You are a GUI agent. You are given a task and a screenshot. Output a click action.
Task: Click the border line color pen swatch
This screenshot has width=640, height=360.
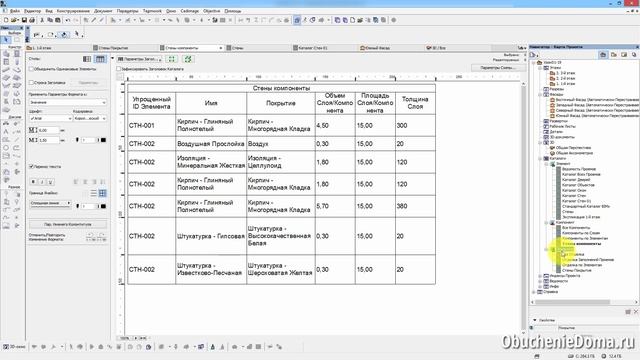pyautogui.click(x=103, y=206)
